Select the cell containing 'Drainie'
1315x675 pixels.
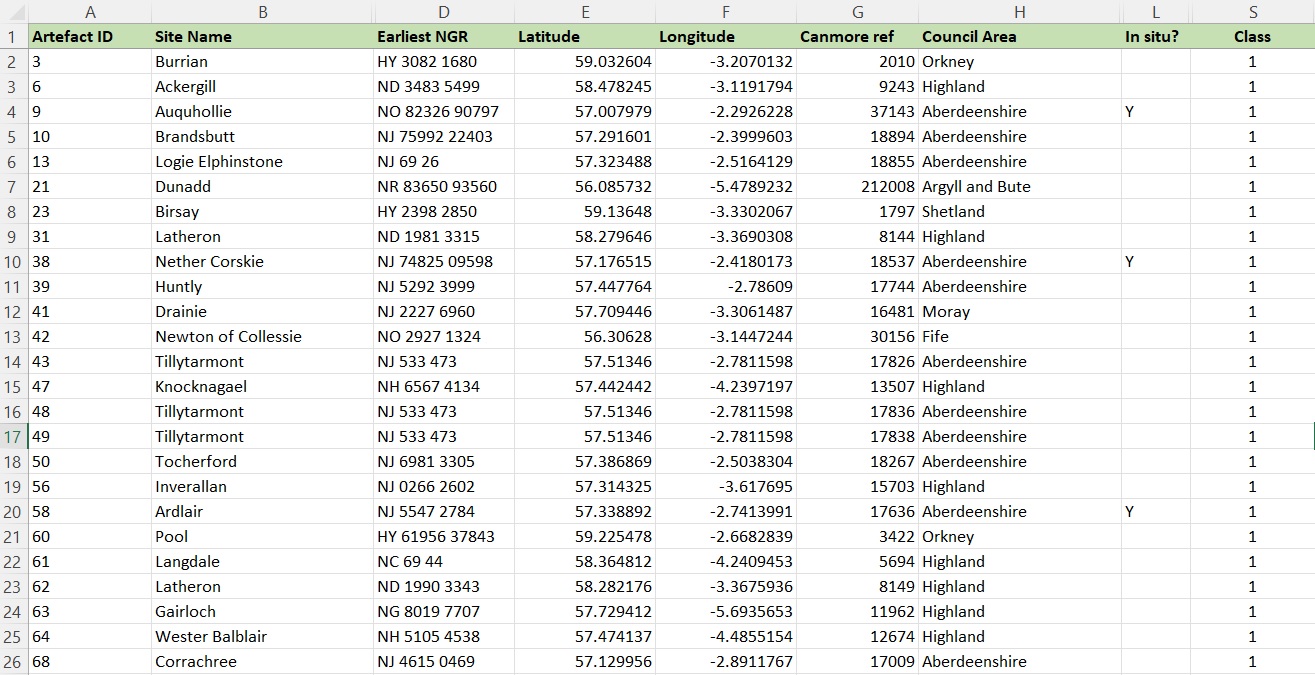(x=262, y=312)
